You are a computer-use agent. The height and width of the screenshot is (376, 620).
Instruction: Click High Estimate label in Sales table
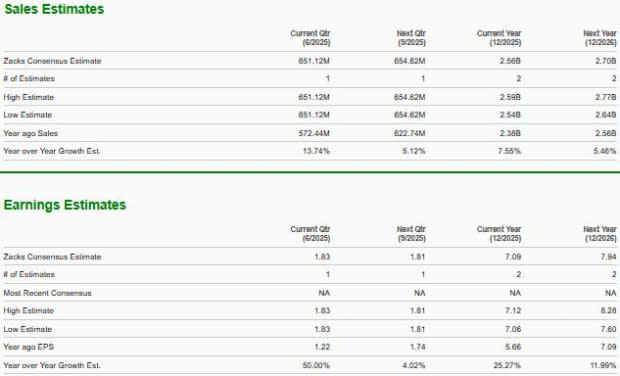pos(28,97)
